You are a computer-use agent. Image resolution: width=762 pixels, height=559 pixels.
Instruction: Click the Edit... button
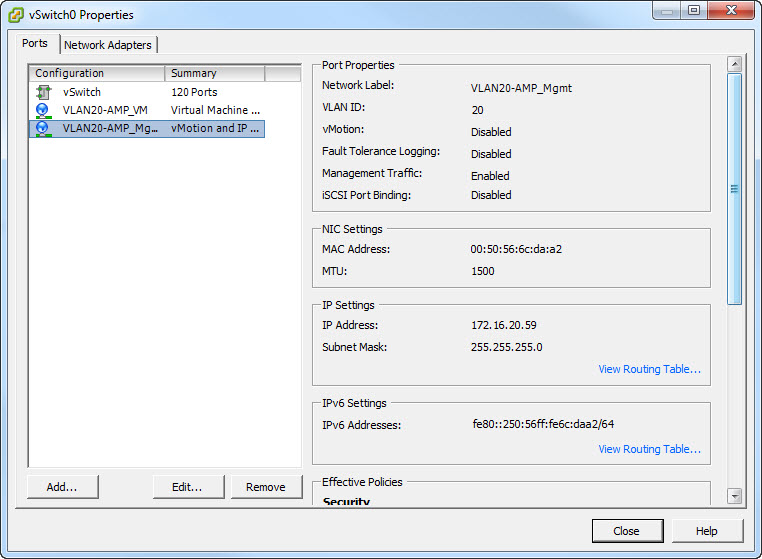pyautogui.click(x=188, y=487)
